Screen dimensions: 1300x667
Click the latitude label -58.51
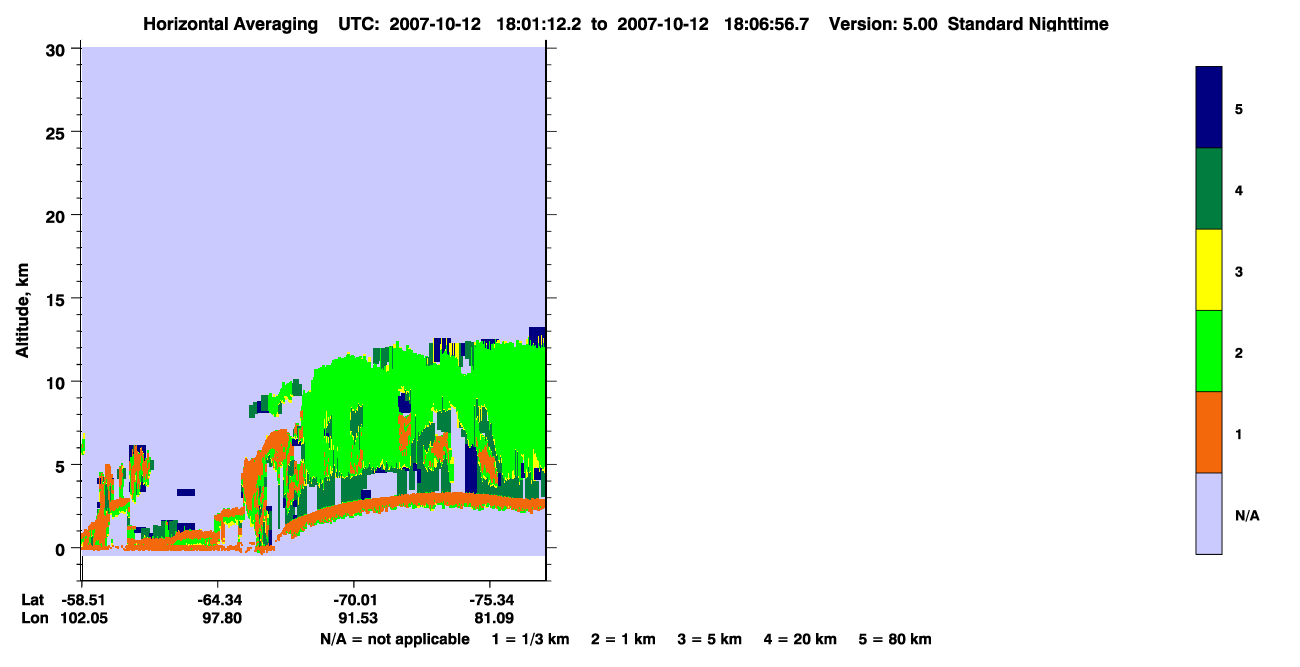[80, 600]
